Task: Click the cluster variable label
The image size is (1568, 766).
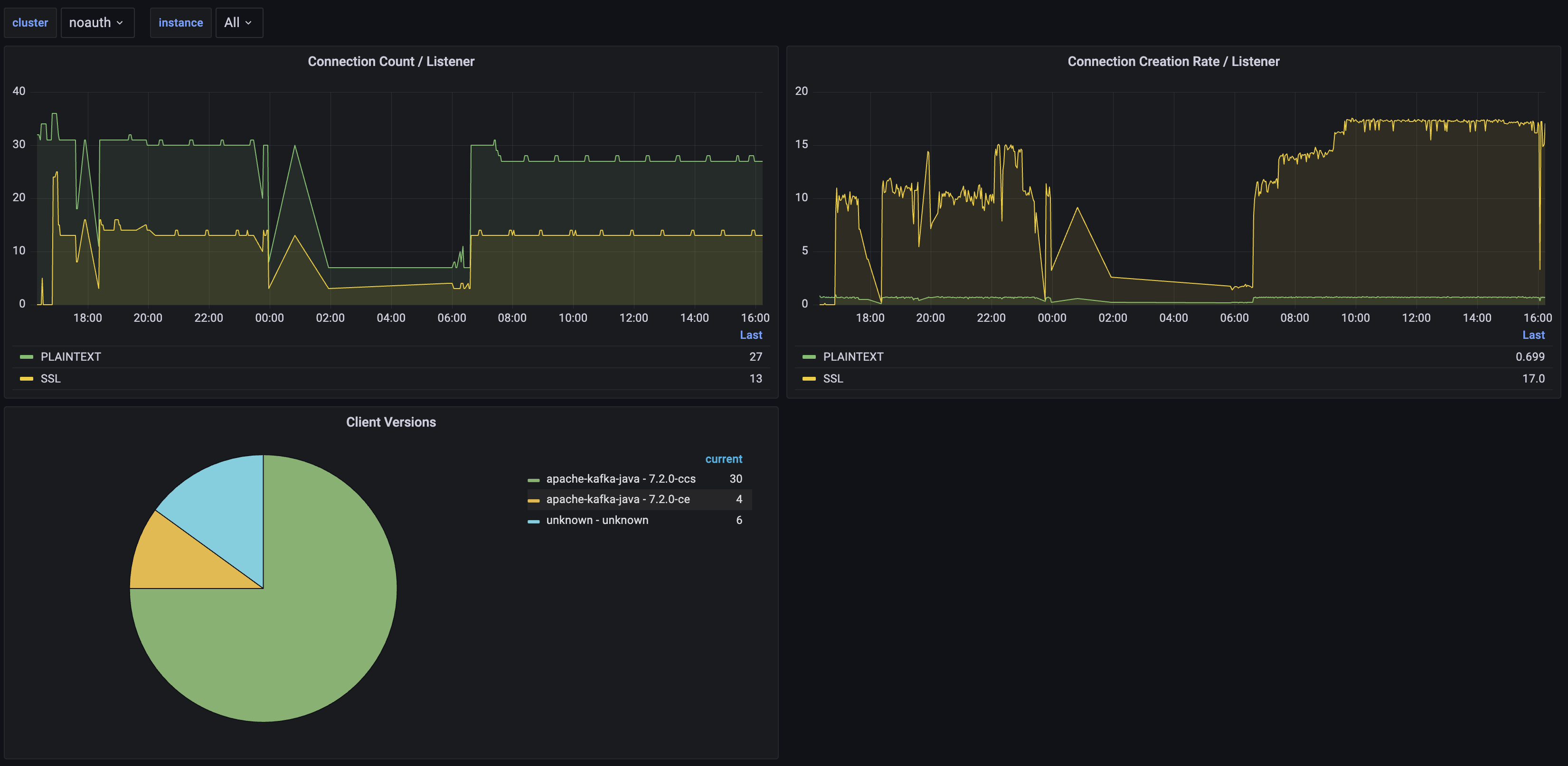Action: coord(30,22)
